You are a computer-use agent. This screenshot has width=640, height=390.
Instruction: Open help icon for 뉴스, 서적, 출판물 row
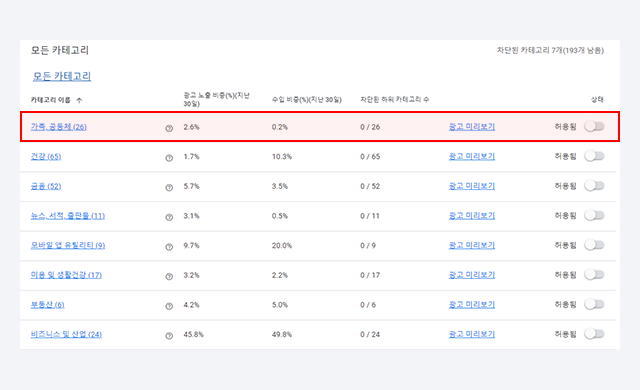pyautogui.click(x=169, y=217)
